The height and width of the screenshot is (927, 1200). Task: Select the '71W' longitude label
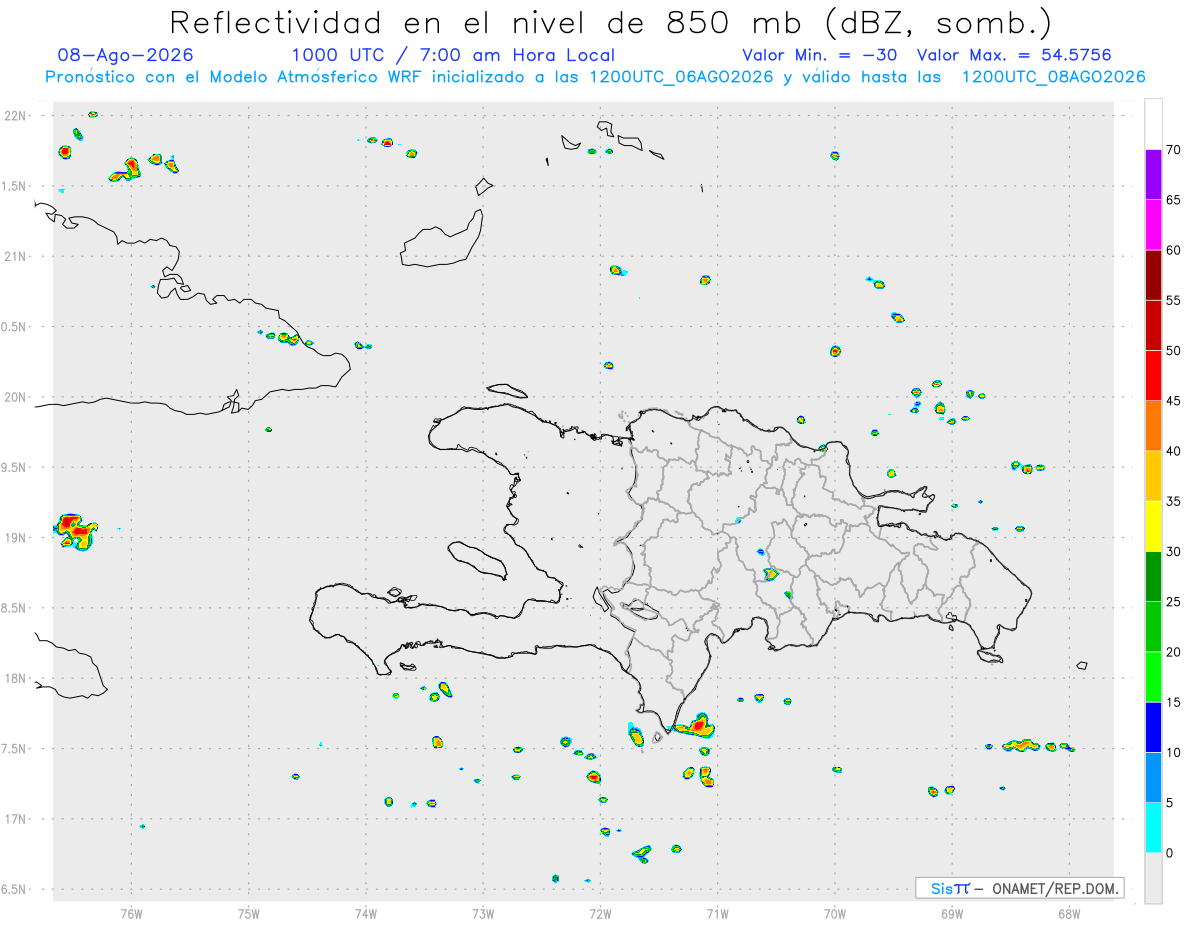point(717,914)
